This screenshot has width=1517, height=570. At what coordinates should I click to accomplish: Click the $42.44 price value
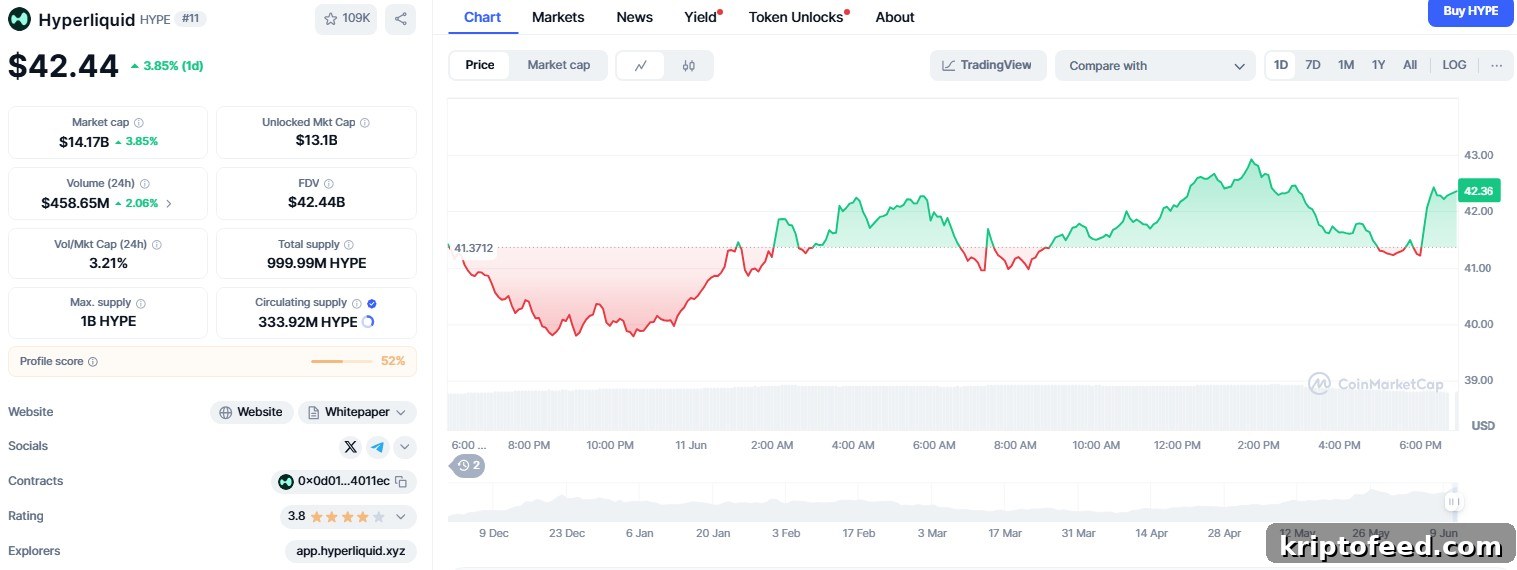coord(63,66)
